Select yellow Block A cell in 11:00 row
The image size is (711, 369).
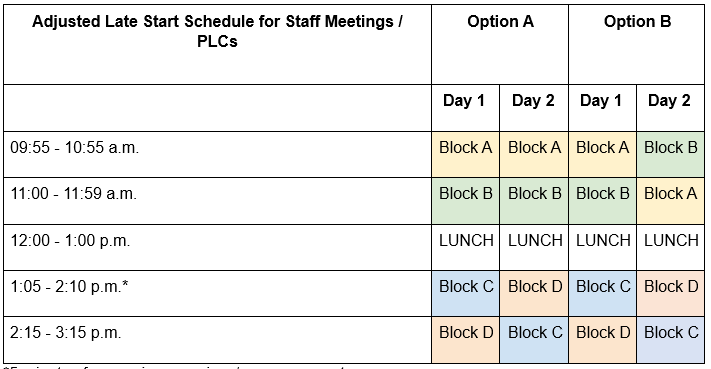(671, 201)
